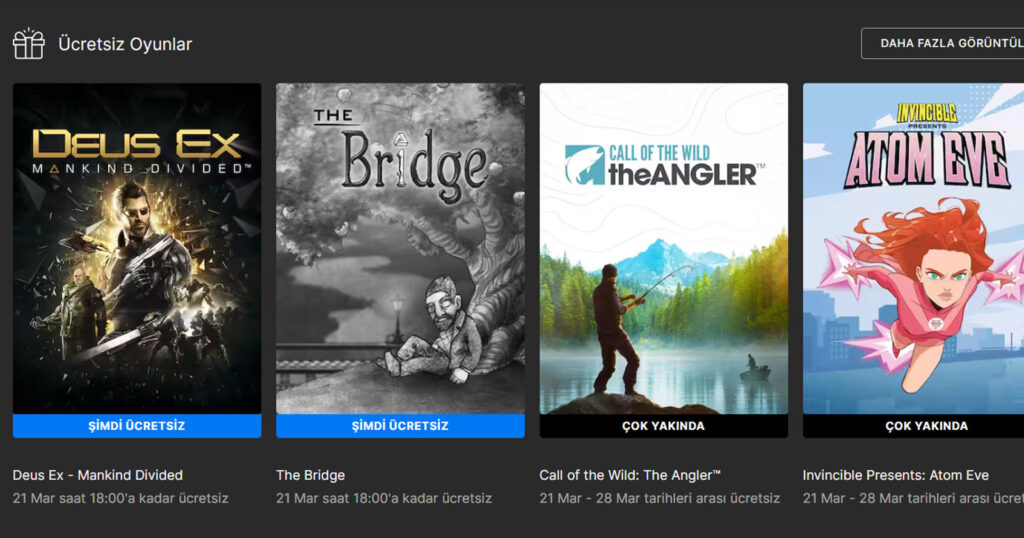The height and width of the screenshot is (538, 1024).
Task: Open the Invincible Atom Eve cover art
Action: [x=914, y=248]
